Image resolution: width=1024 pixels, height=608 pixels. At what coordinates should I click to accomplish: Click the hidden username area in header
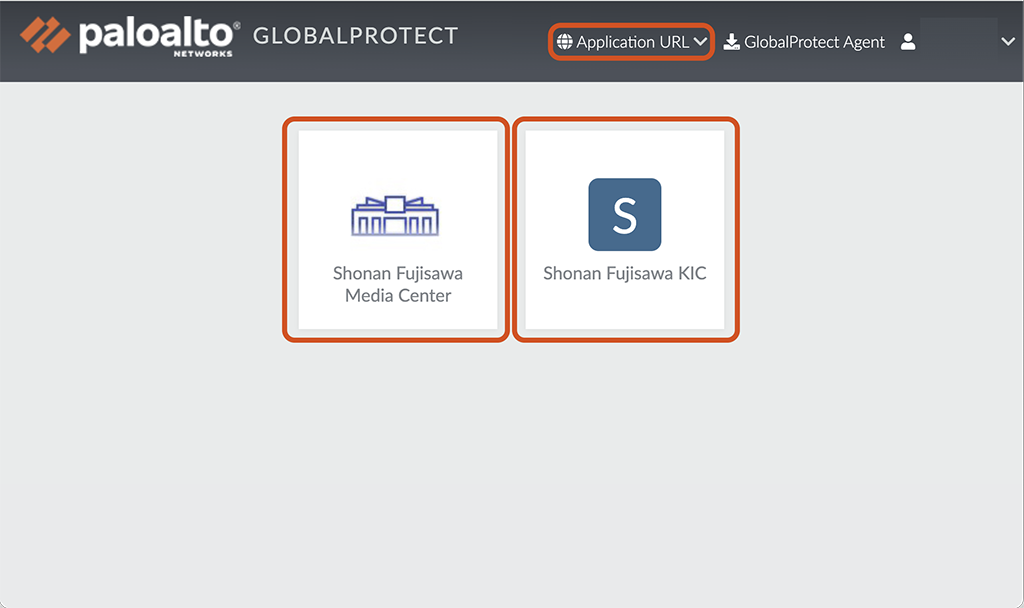coord(958,40)
